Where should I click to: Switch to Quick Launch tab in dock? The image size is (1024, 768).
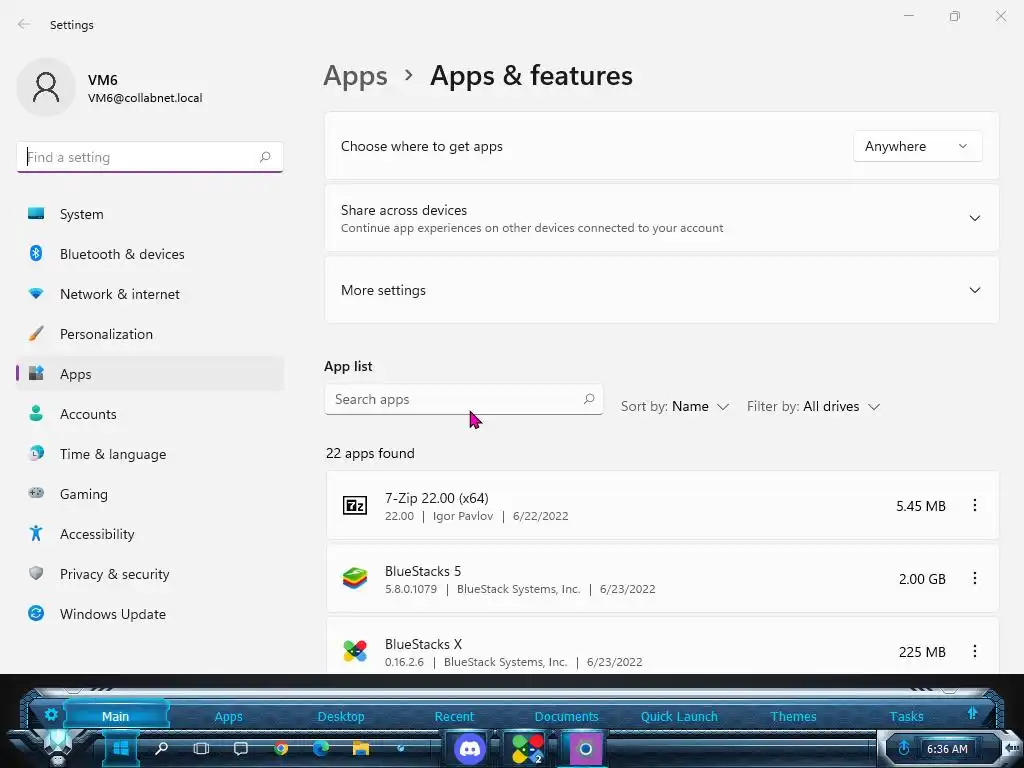pos(679,716)
